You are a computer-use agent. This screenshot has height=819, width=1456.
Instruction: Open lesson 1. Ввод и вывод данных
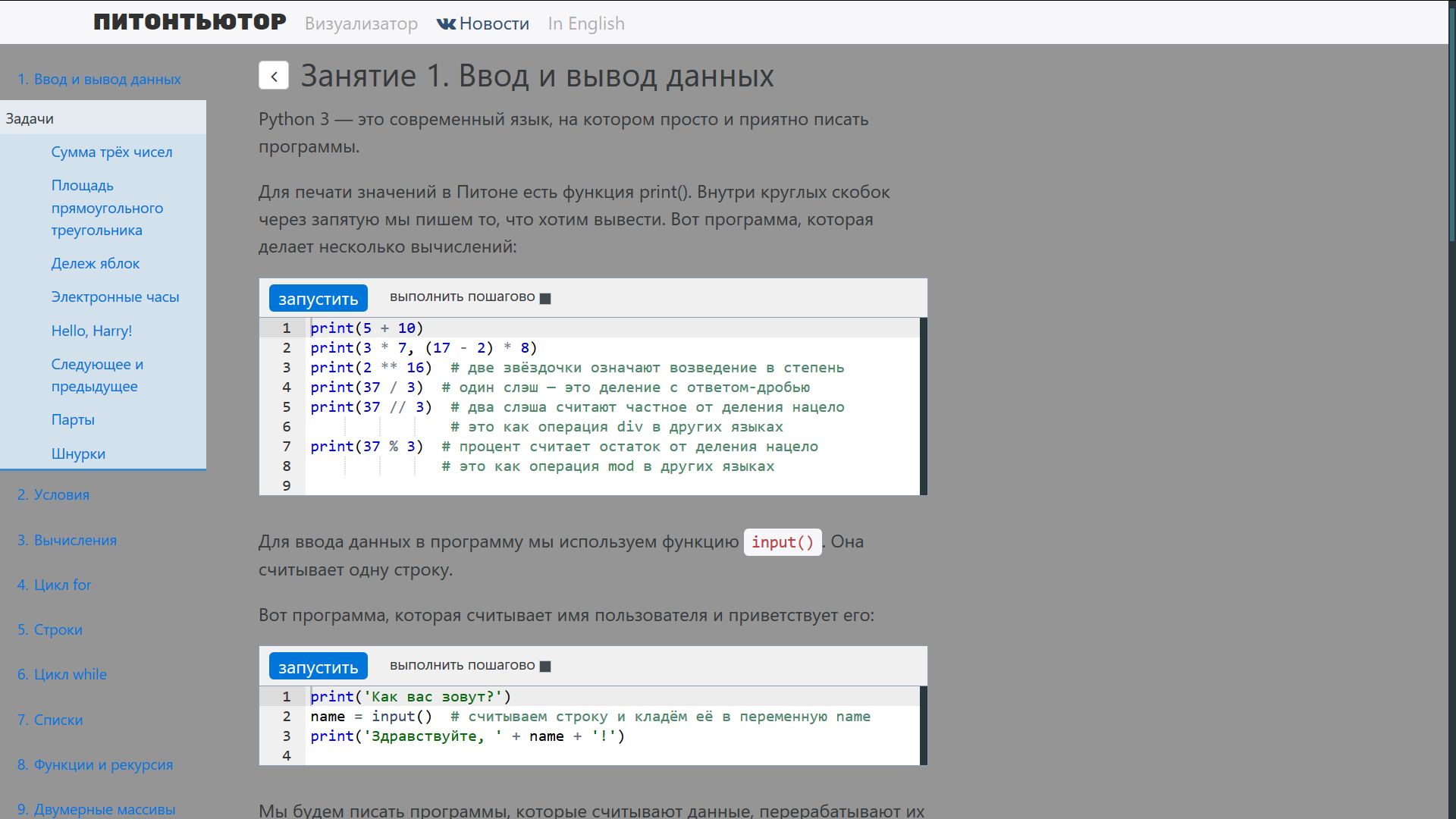coord(99,79)
